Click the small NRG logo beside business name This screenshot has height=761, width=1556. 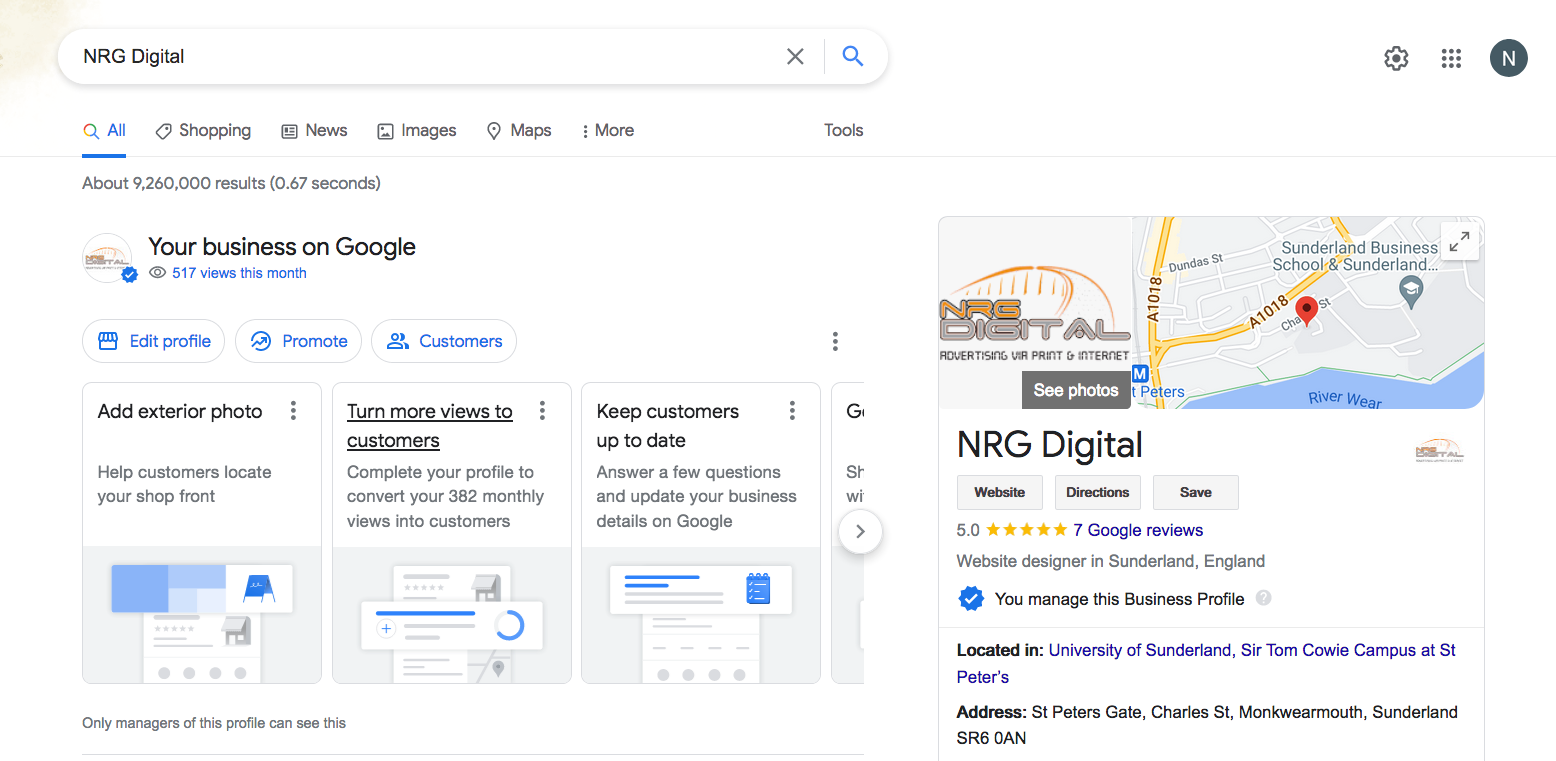click(1439, 451)
